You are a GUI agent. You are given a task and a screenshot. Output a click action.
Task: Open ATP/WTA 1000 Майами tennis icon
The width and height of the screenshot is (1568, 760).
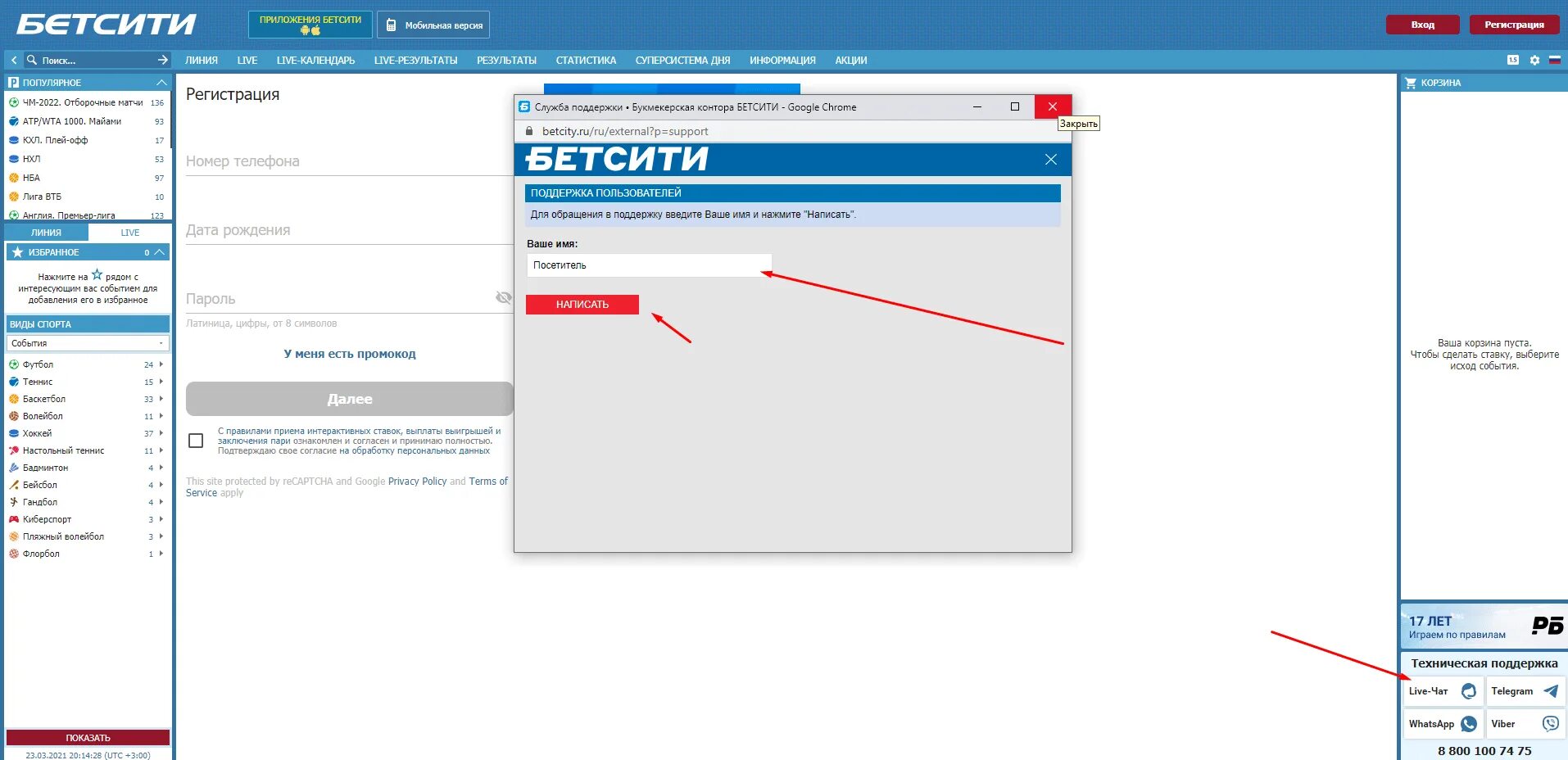coord(14,121)
